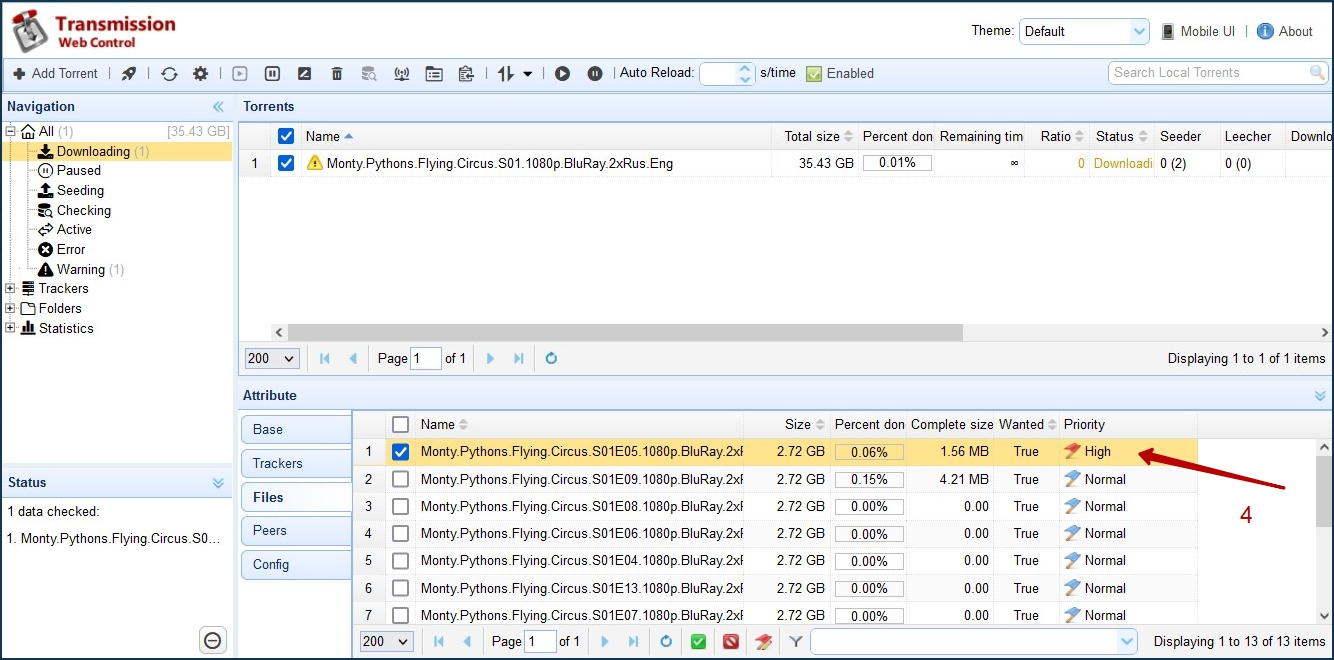Collapse the Attribute panel
This screenshot has width=1334, height=660.
click(1320, 396)
